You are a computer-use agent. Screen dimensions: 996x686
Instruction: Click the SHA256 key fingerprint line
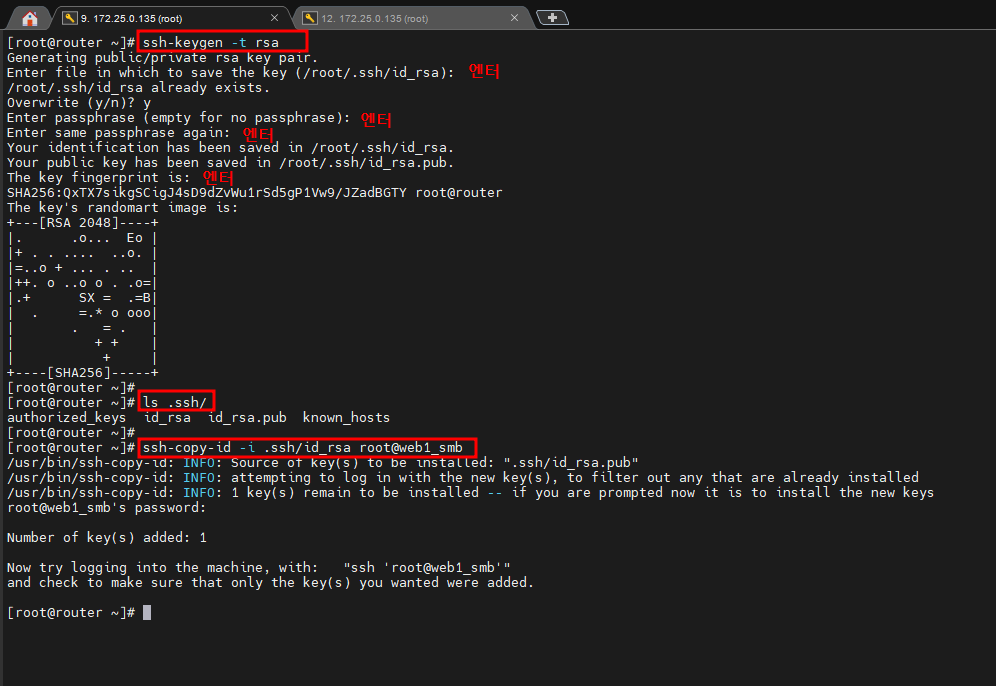pyautogui.click(x=255, y=192)
